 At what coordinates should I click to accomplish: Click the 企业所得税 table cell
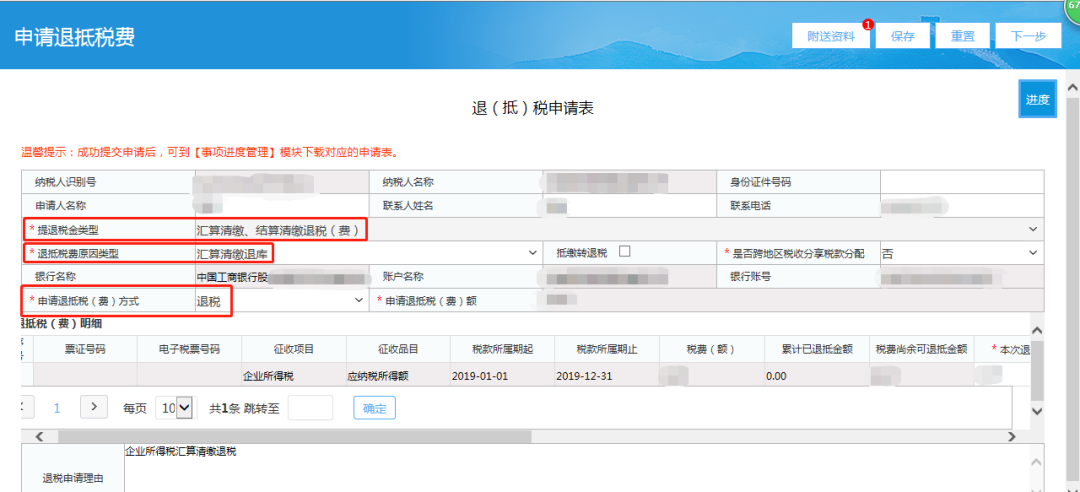[293, 376]
